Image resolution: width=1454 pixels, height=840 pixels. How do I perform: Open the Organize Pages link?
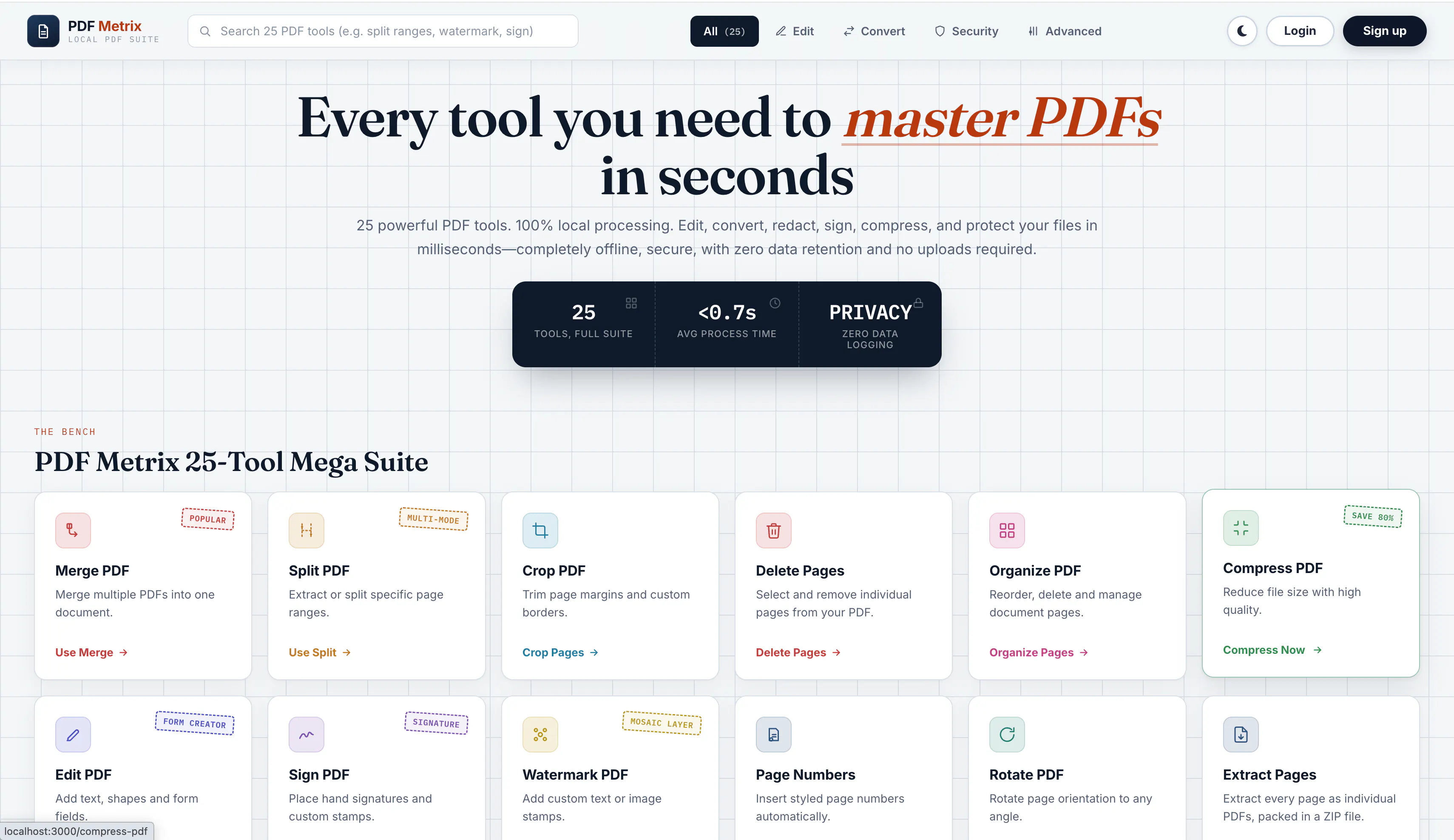coord(1039,653)
